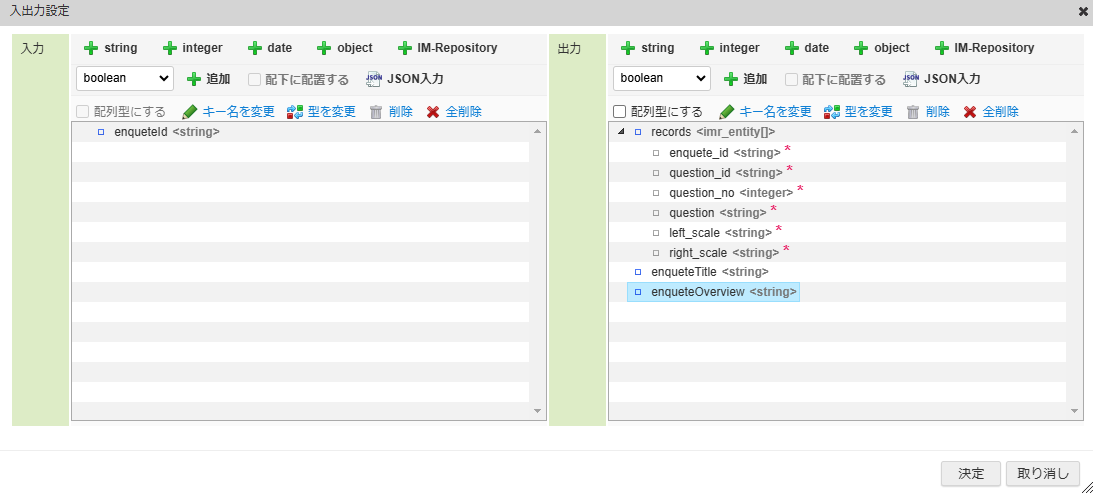Screen dimensions: 1093x493
Task: Open JSON入力 in output panel
Action: [x=942, y=79]
